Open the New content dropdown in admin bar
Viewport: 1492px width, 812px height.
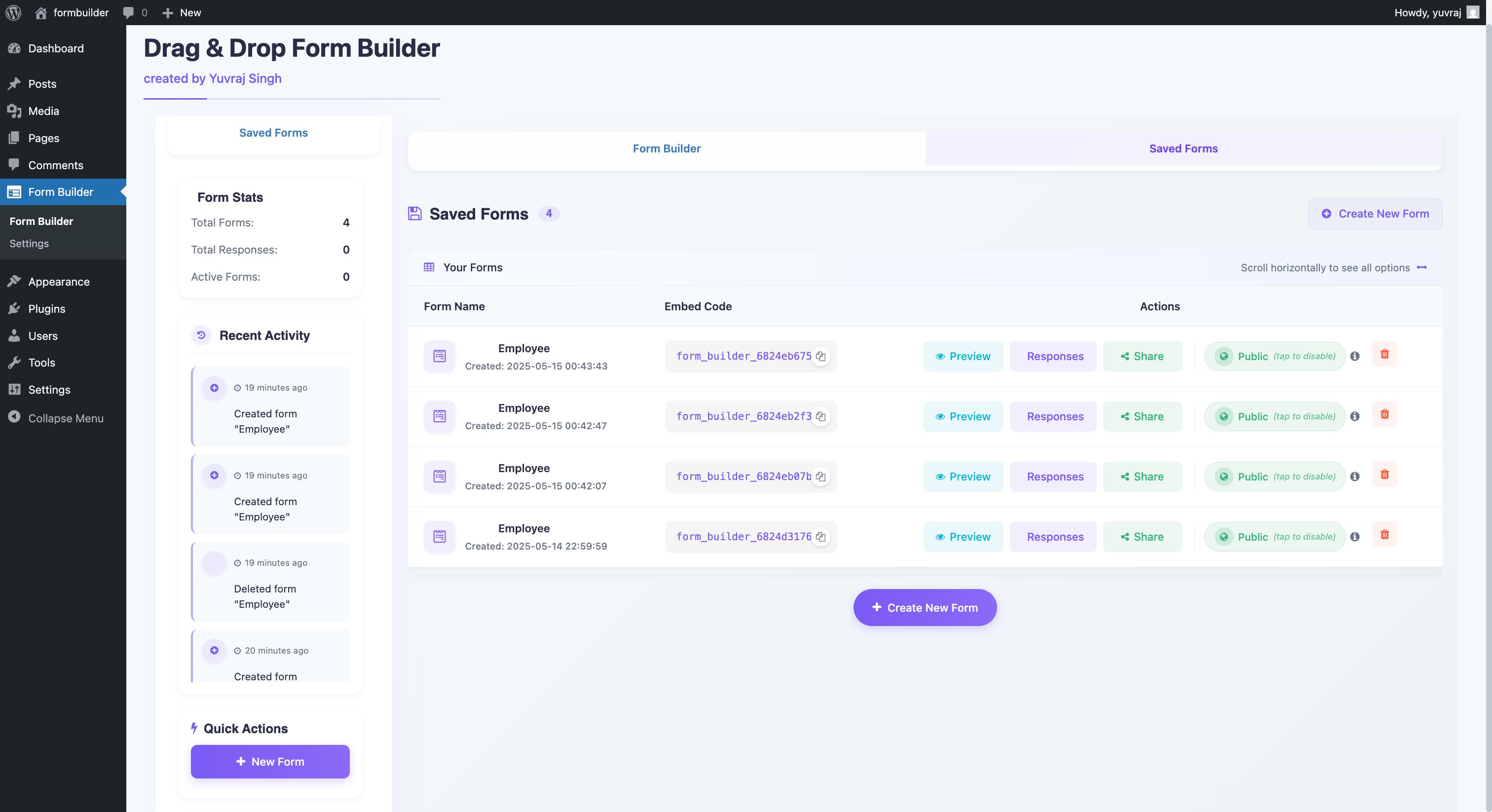[182, 12]
